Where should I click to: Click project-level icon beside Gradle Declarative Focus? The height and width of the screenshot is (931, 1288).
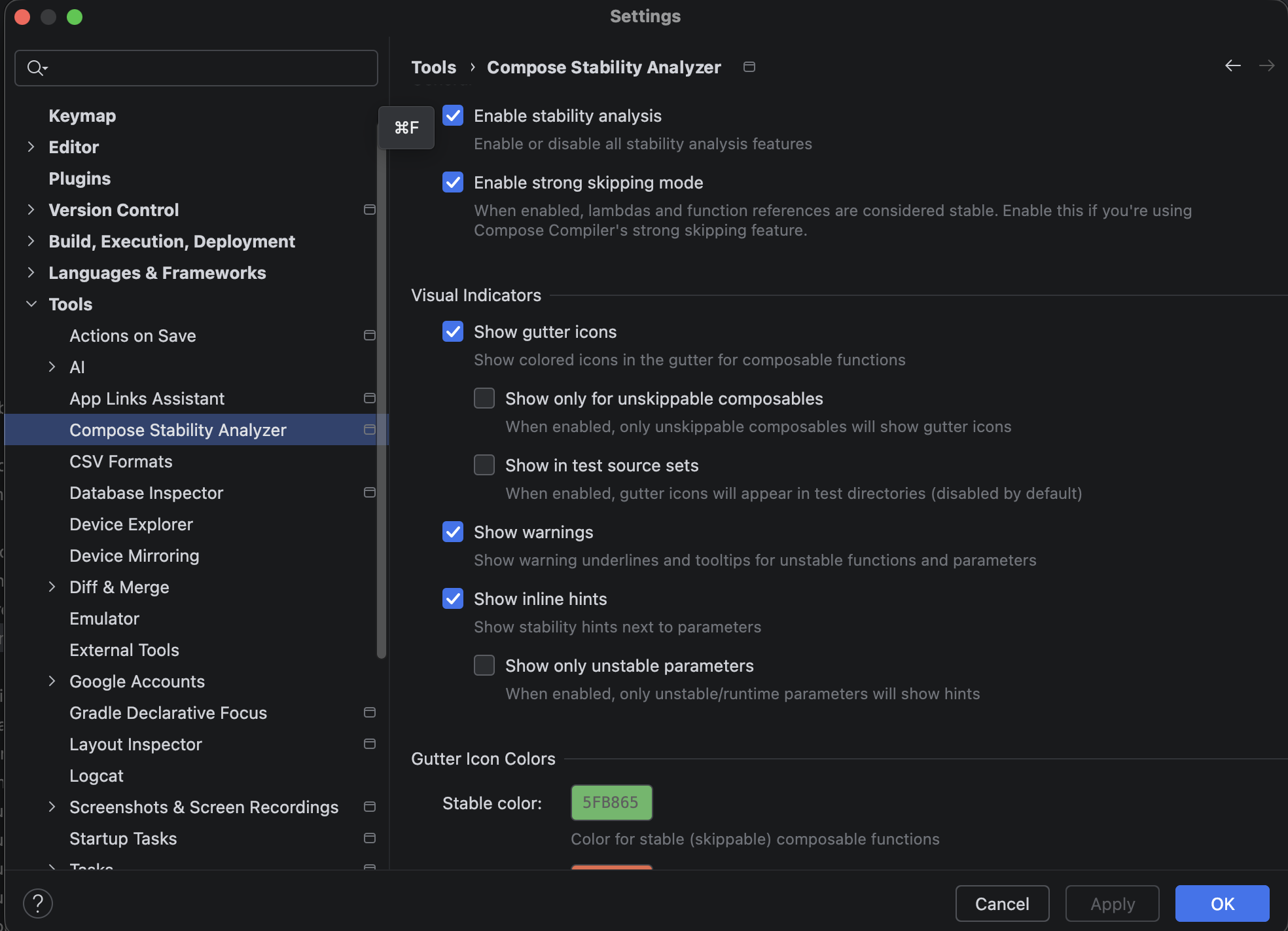point(370,712)
